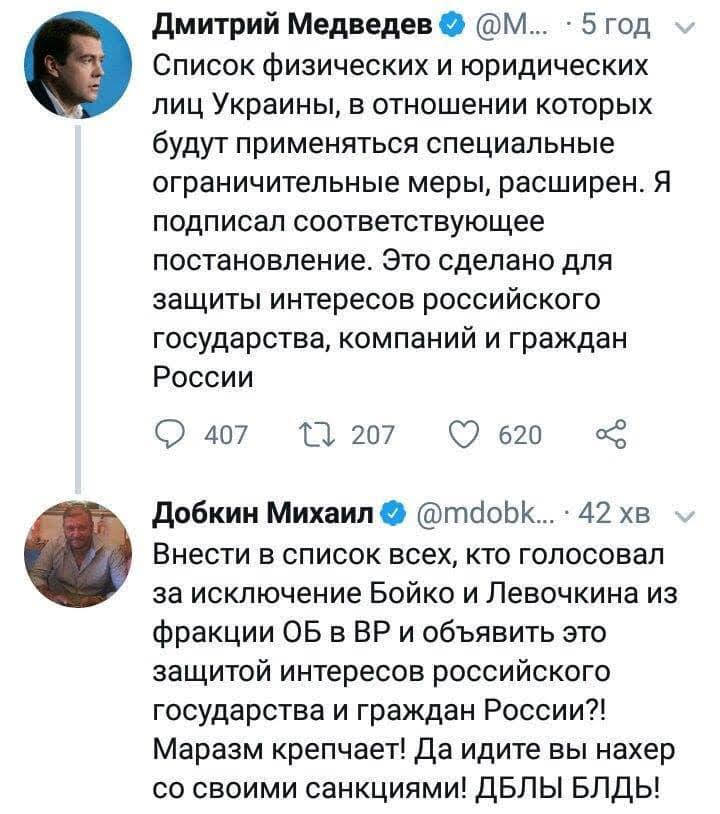Click the @mdobk... handle
This screenshot has width=720, height=814.
[477, 514]
